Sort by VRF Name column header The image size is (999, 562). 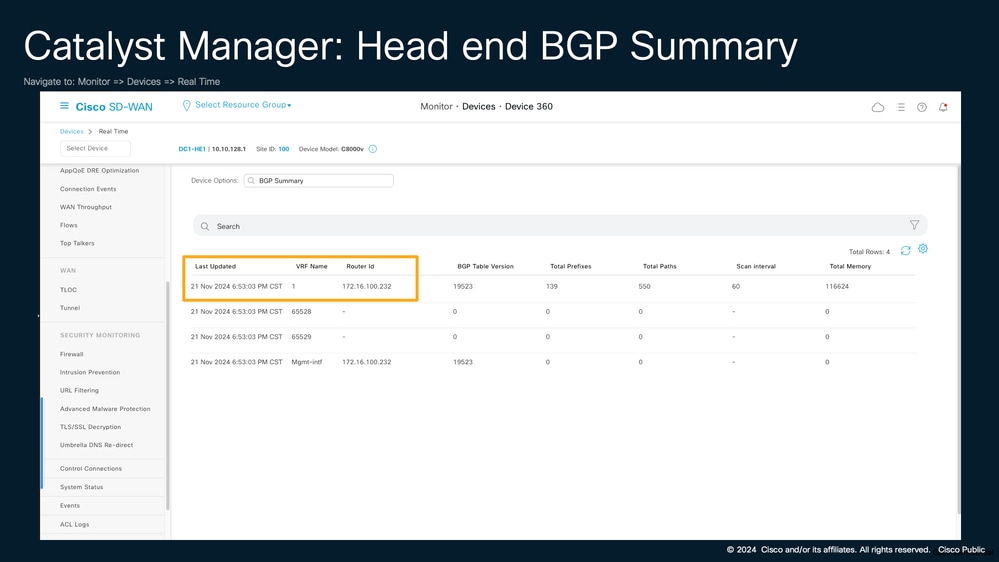(312, 266)
